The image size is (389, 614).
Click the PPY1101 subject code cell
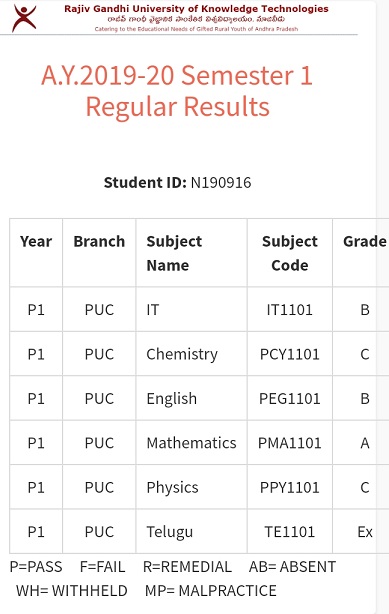point(289,488)
